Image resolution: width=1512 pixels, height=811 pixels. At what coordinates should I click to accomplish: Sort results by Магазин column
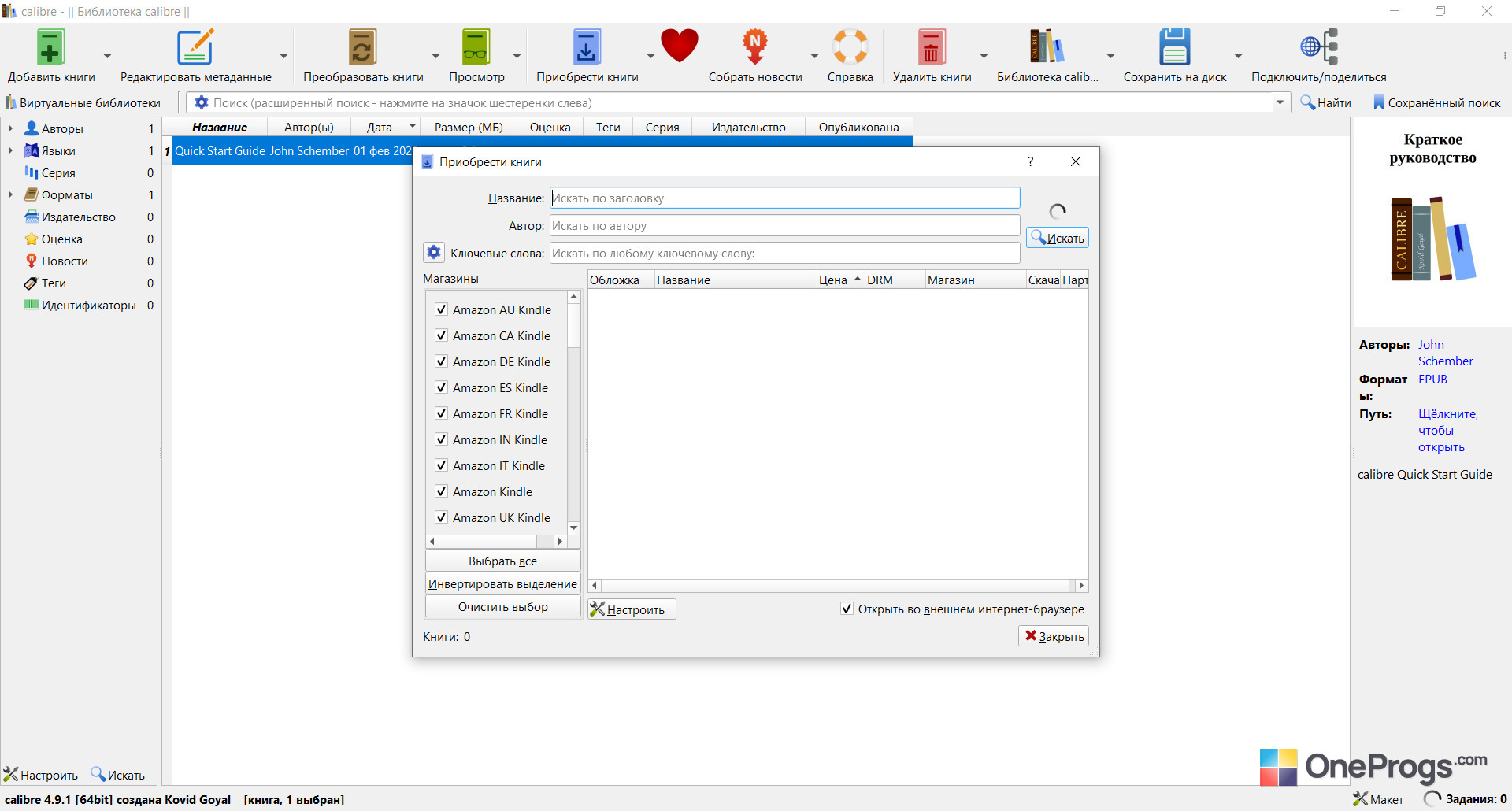point(976,280)
